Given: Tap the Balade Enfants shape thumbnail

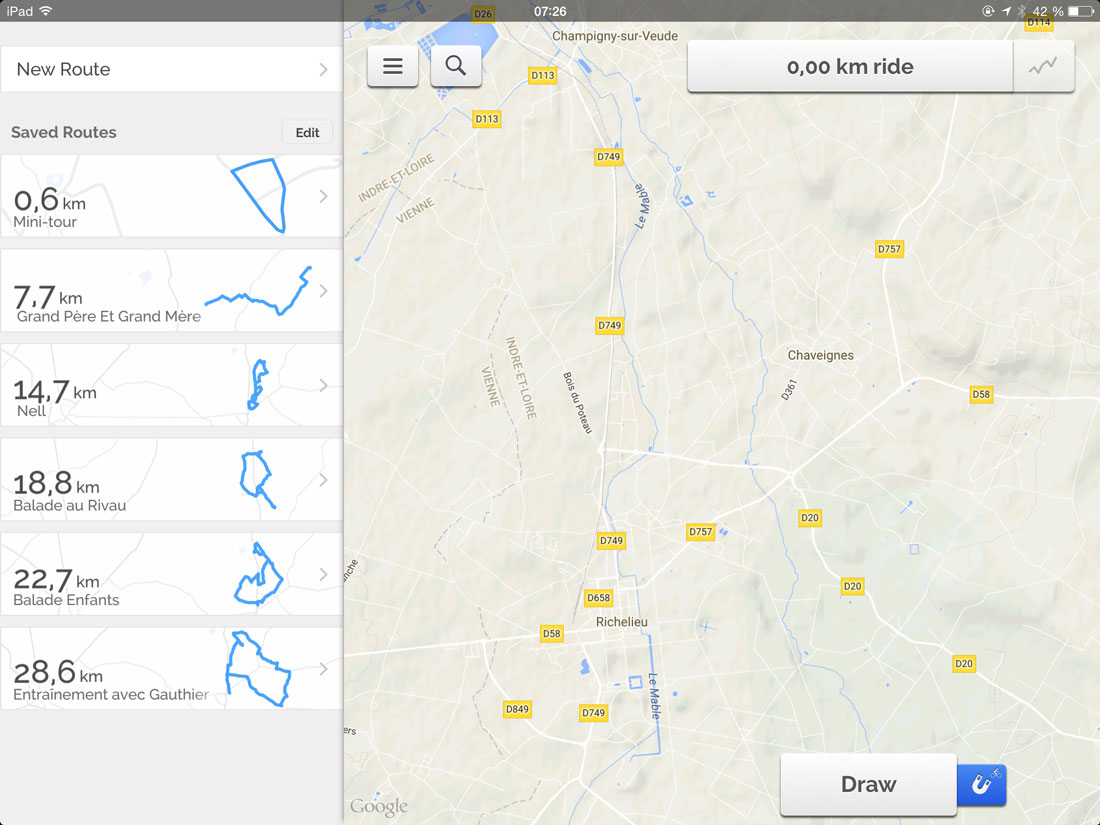Looking at the screenshot, I should (258, 574).
